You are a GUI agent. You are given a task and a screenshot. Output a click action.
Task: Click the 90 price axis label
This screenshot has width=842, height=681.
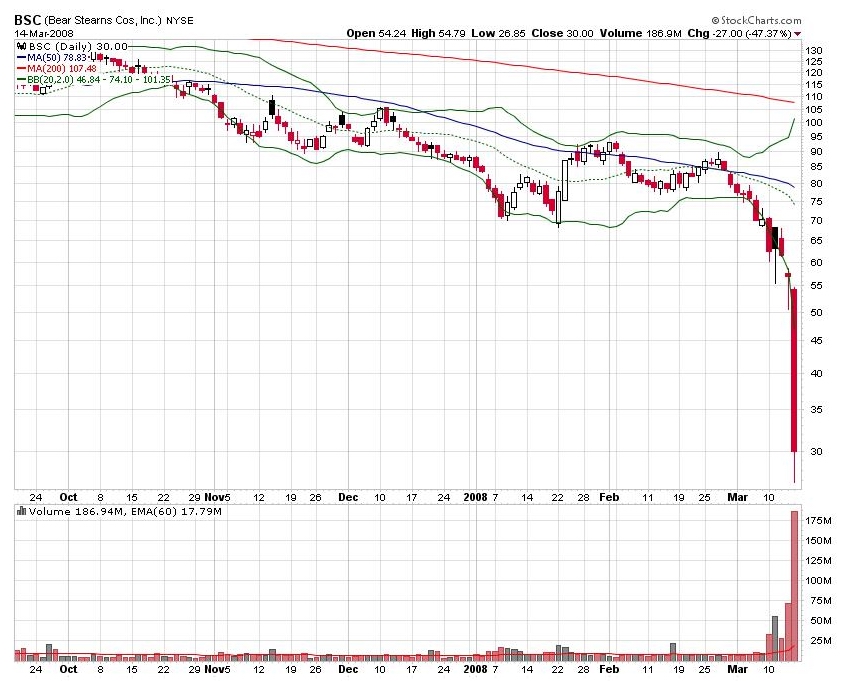point(816,152)
